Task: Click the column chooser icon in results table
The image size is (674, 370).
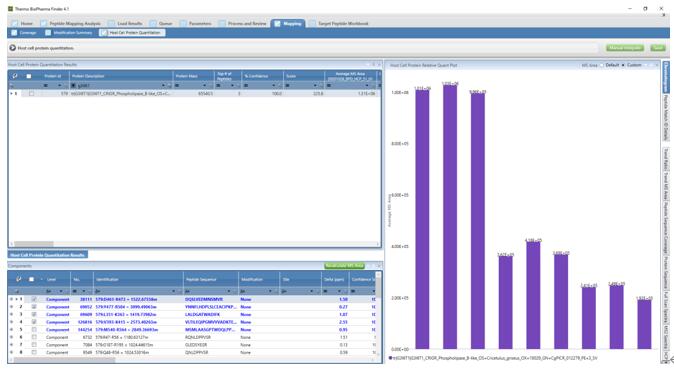Action: 15,76
